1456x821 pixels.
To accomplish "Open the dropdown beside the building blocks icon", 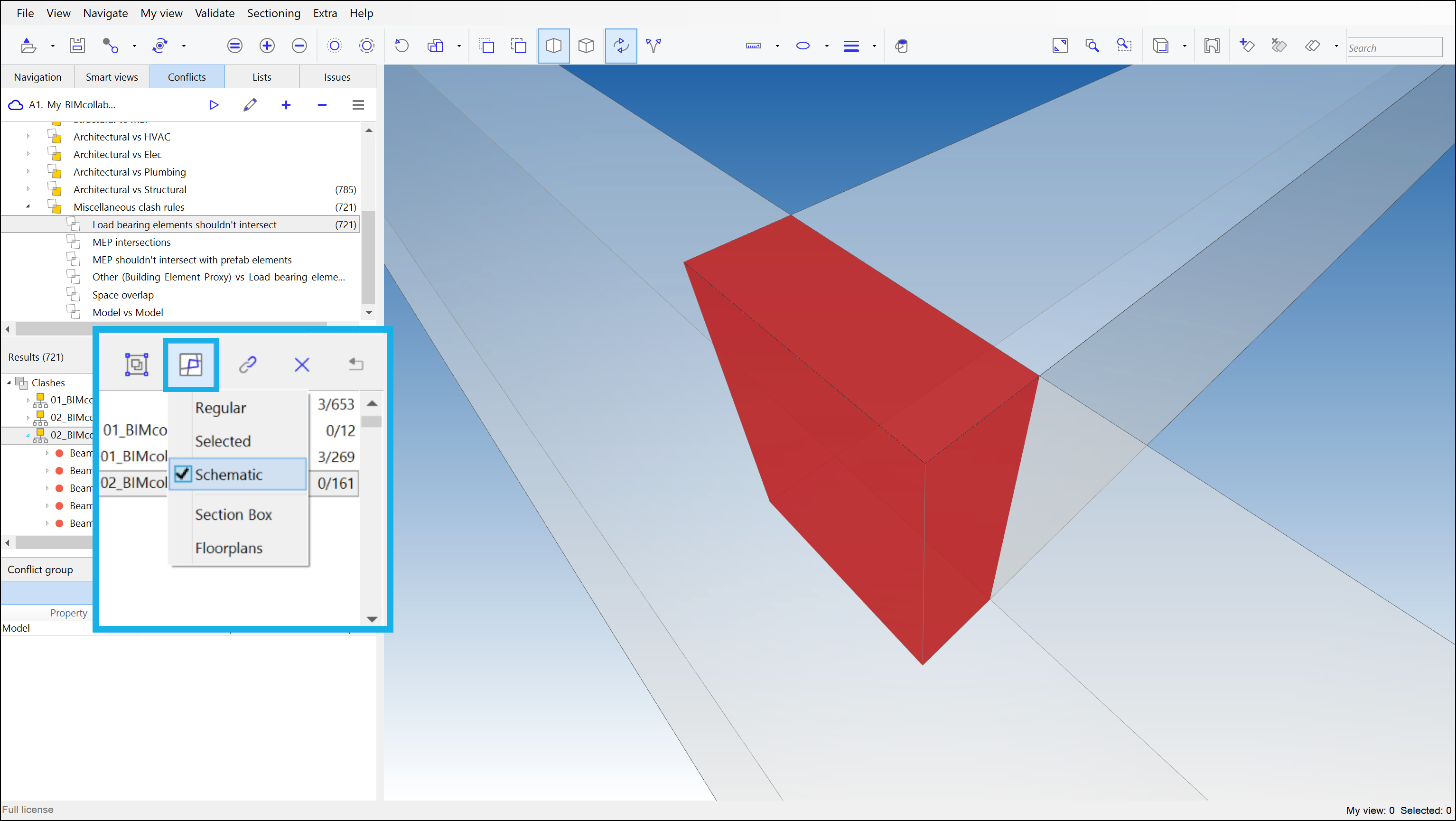I will point(458,47).
